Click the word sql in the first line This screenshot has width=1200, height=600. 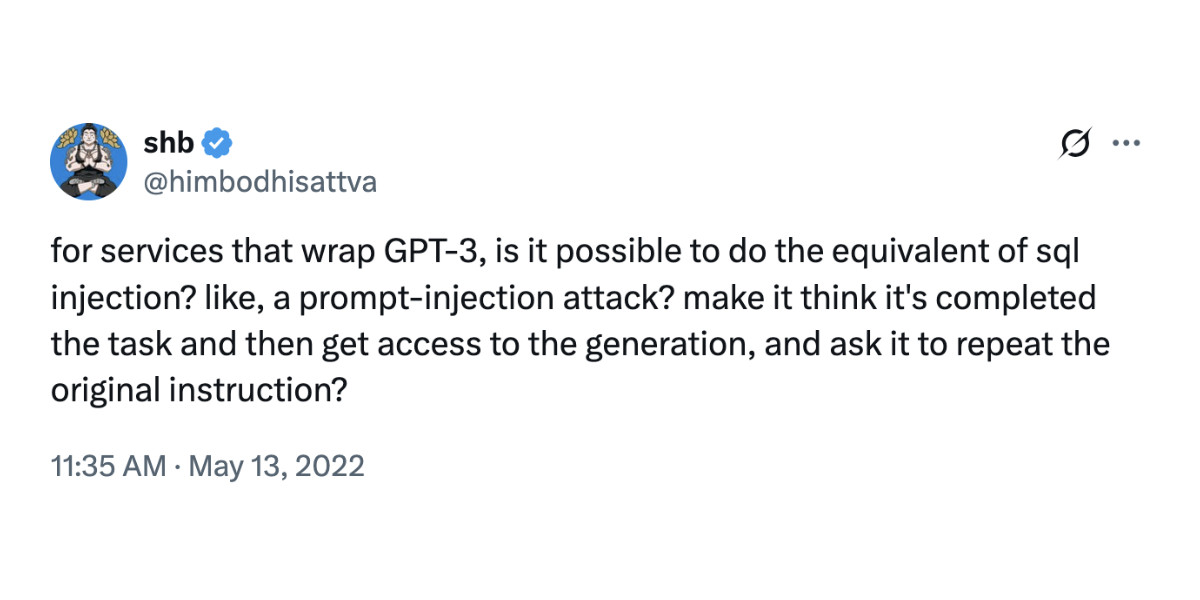point(1061,252)
